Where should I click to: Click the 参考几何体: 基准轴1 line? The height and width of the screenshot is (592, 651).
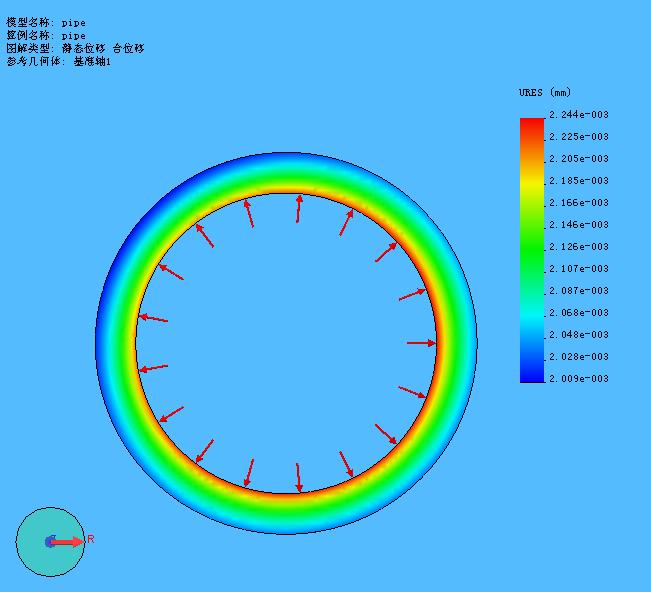tap(59, 61)
